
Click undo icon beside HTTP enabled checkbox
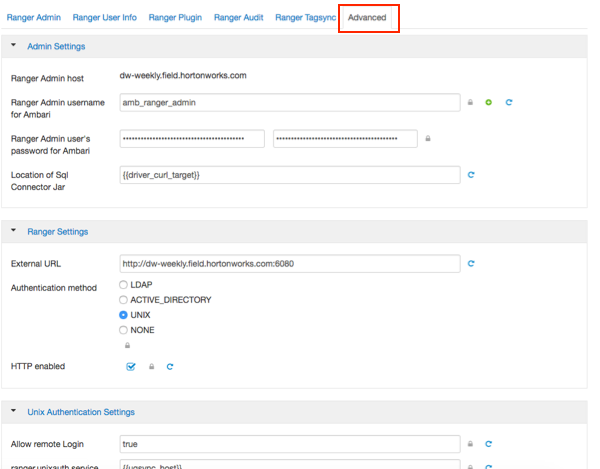click(x=170, y=366)
